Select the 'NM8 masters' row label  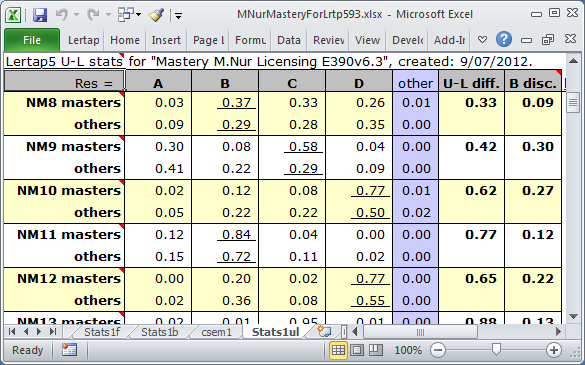pyautogui.click(x=64, y=103)
